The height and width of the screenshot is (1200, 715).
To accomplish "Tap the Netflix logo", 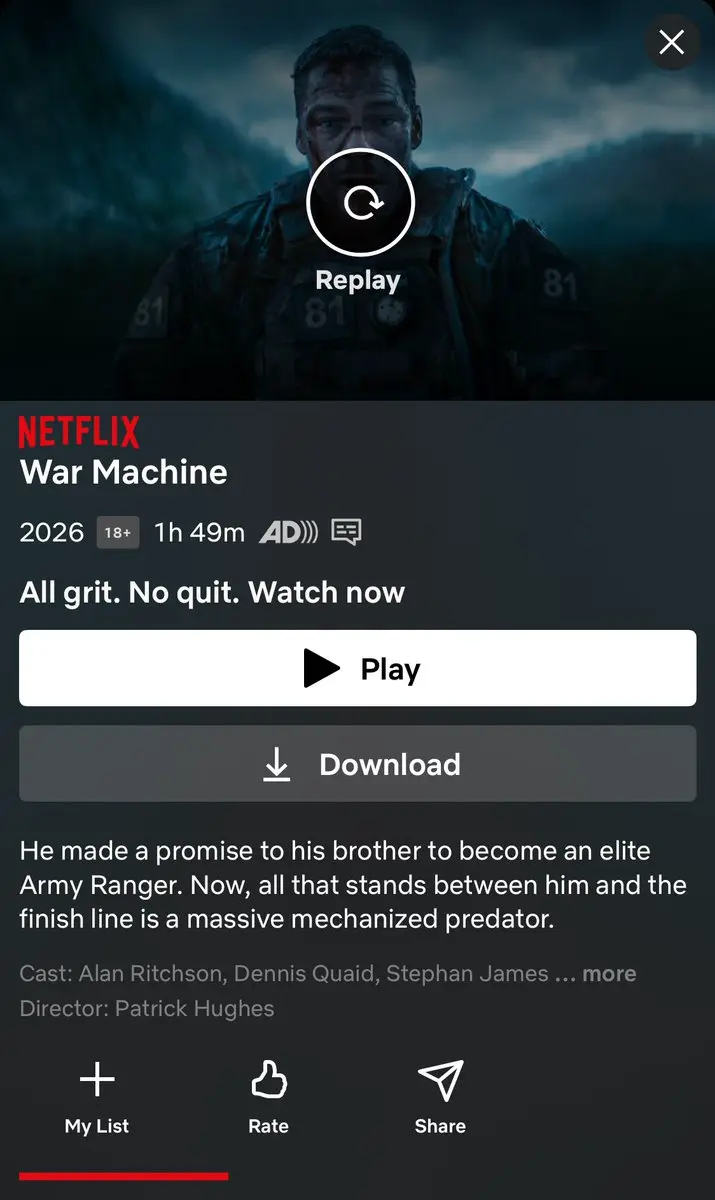I will [79, 432].
